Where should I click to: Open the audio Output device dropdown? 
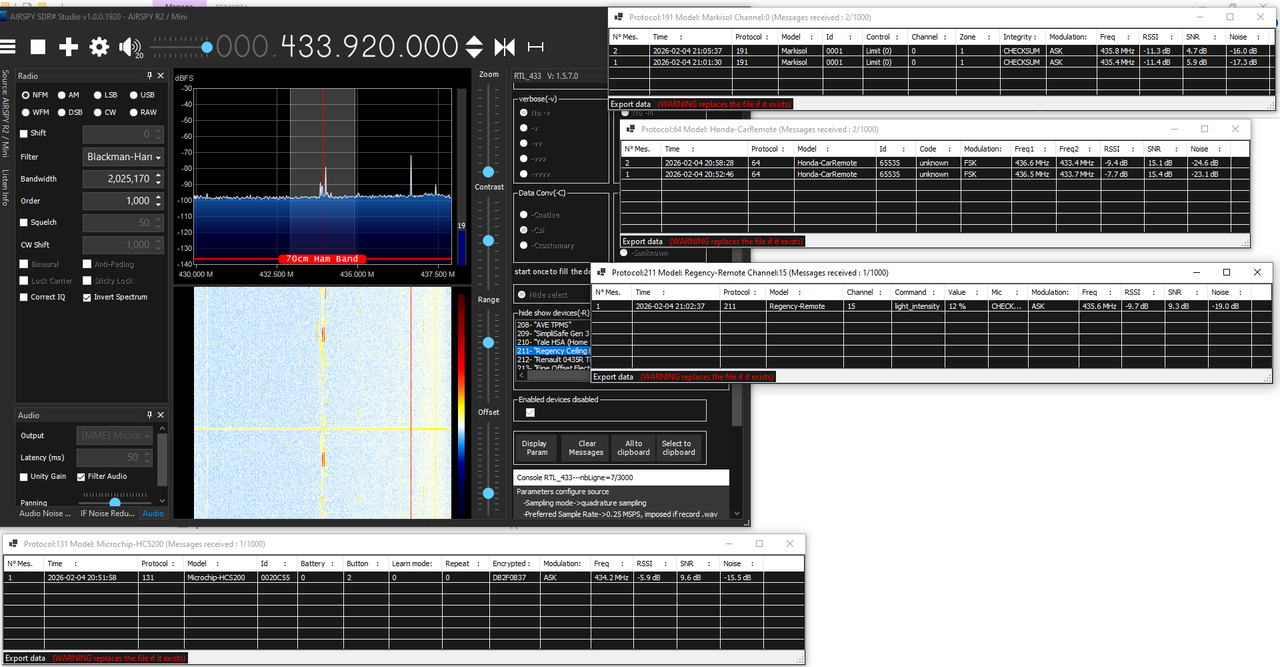pyautogui.click(x=115, y=435)
